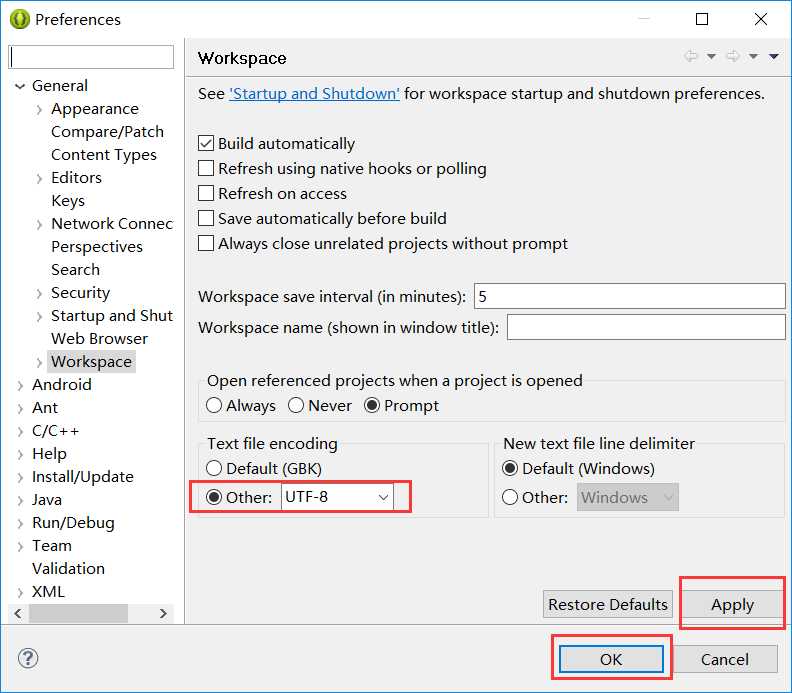Select Validation in the preferences tree

coord(68,568)
